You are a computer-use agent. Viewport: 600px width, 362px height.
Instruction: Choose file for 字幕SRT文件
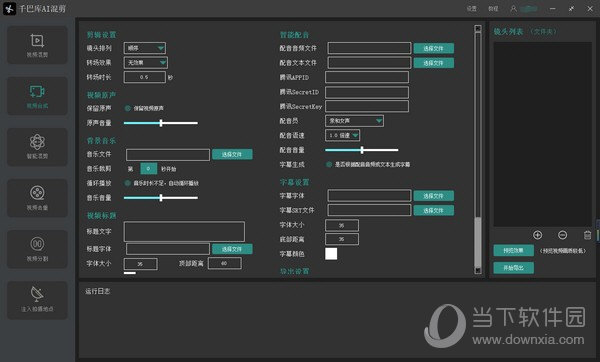(434, 210)
